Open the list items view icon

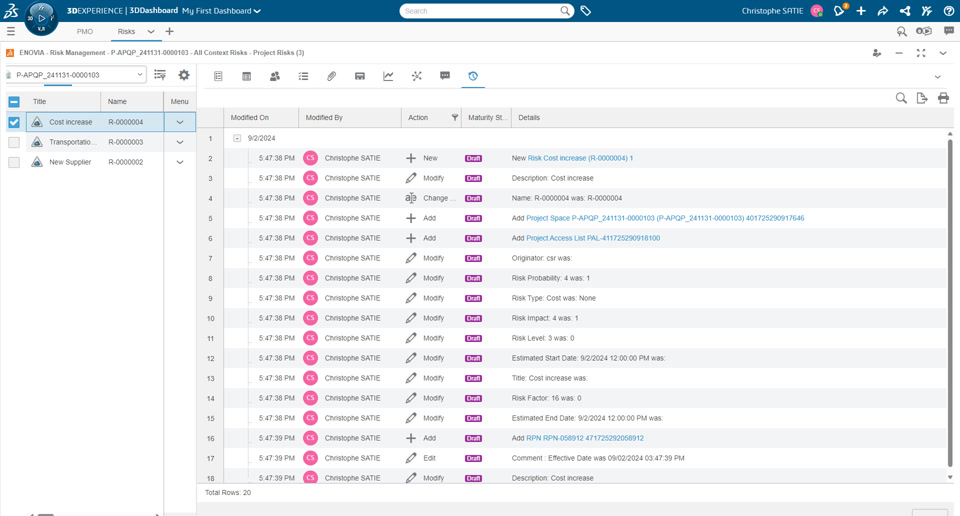pos(303,76)
